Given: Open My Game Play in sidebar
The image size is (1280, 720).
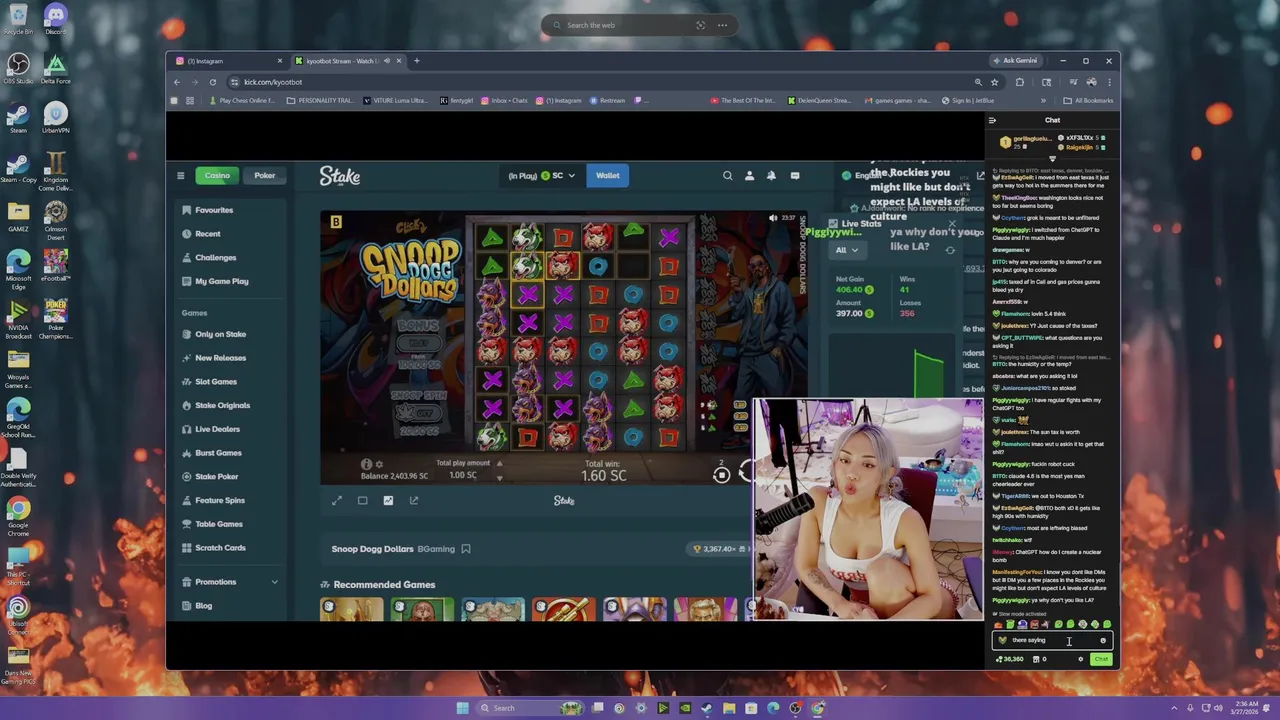Looking at the screenshot, I should pos(221,282).
